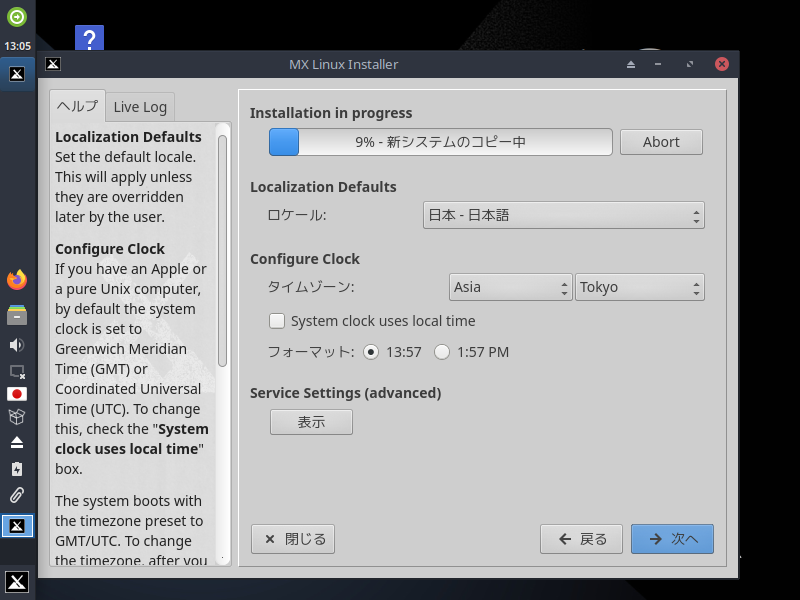Open the display disconnected tray icon
The width and height of the screenshot is (800, 600).
click(x=17, y=372)
